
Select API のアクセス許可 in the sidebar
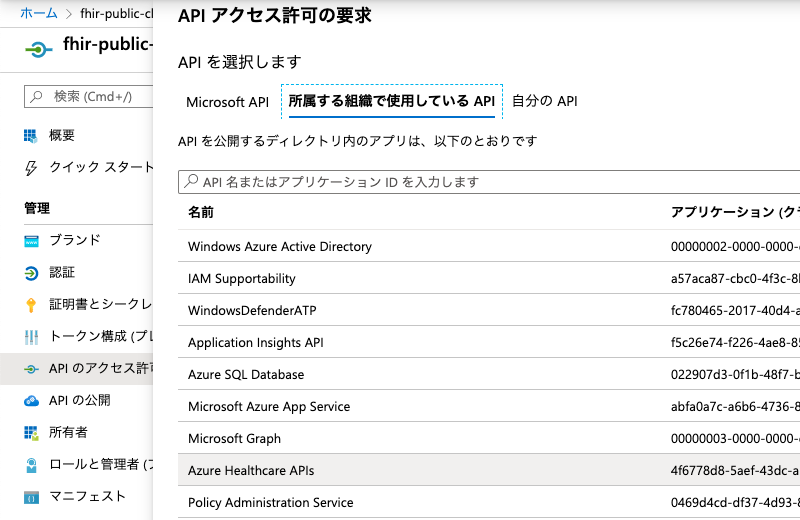coord(77,369)
